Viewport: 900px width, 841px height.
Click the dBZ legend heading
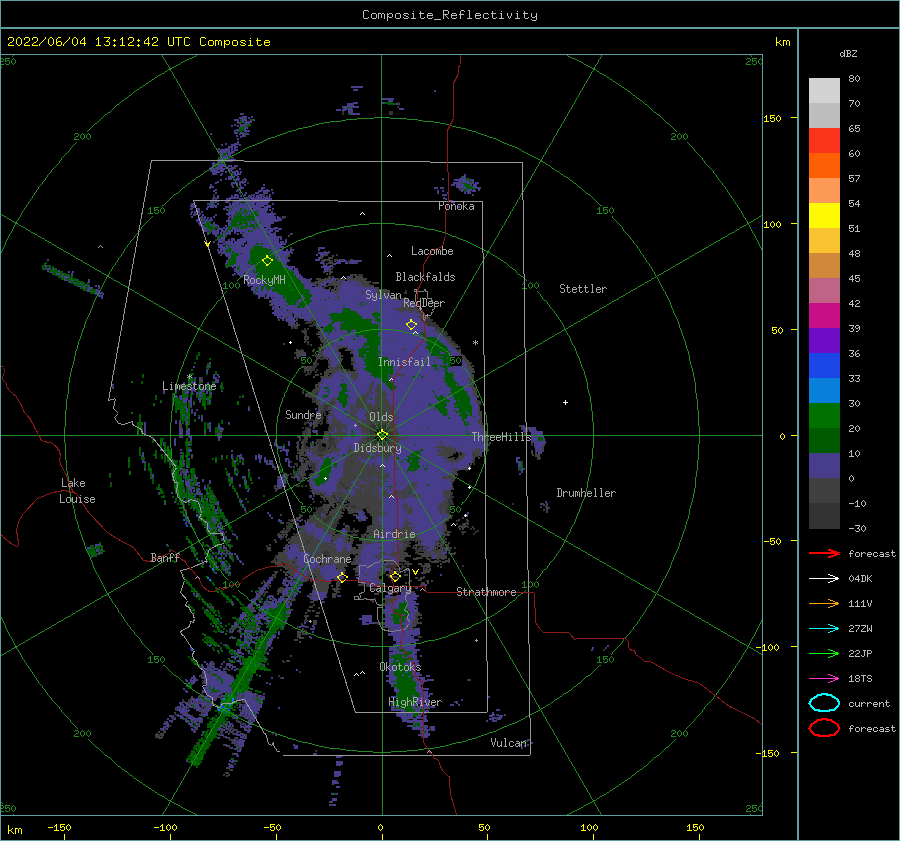point(848,53)
